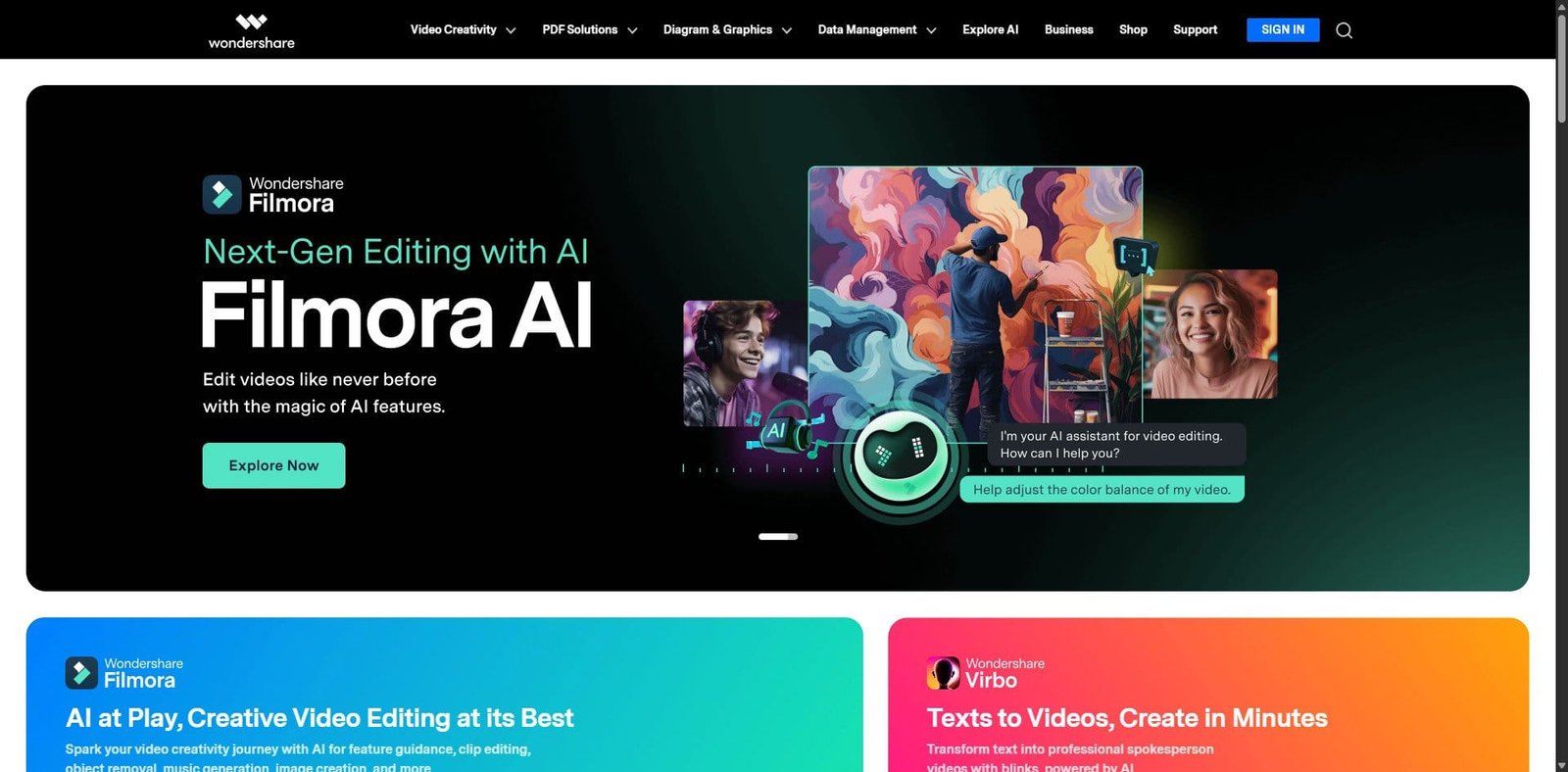Click the Virbo icon in pink card

pos(943,673)
